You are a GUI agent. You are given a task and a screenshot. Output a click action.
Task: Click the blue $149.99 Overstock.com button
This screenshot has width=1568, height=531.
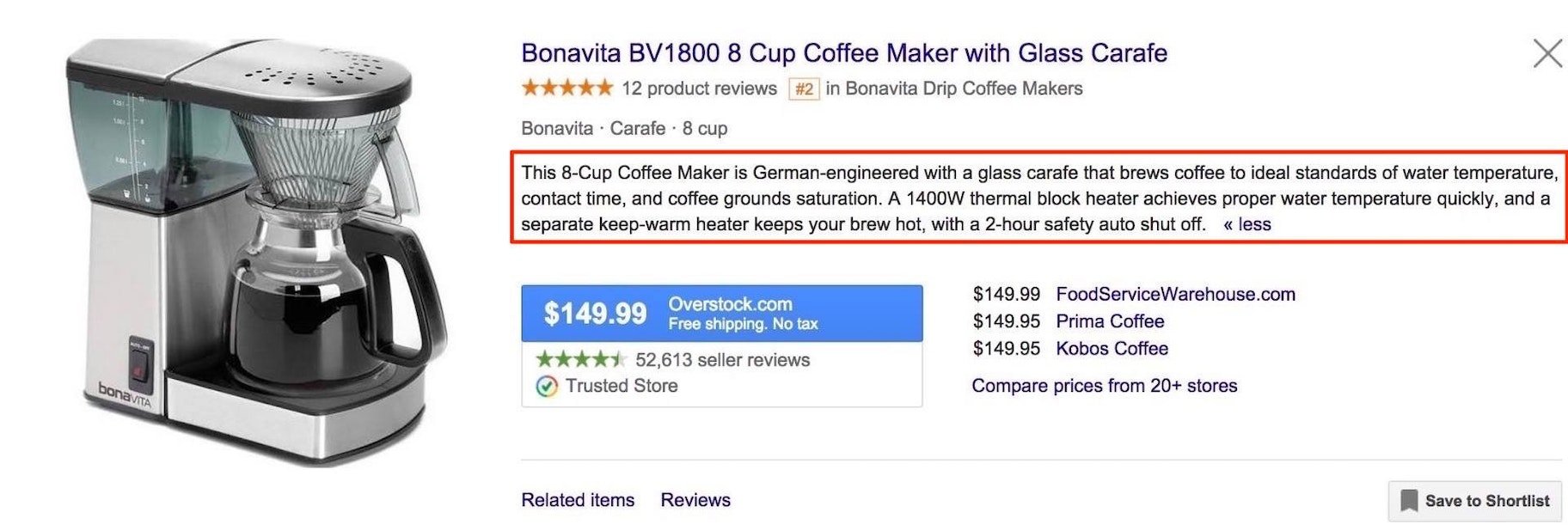pyautogui.click(x=721, y=314)
